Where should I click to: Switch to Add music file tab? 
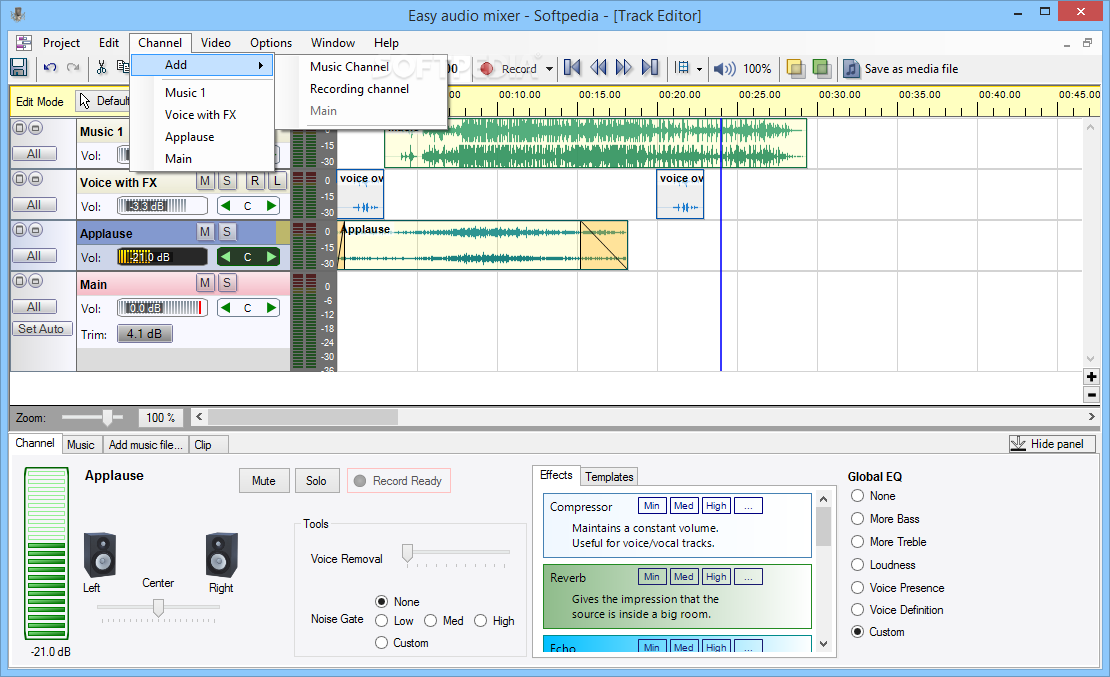(145, 445)
